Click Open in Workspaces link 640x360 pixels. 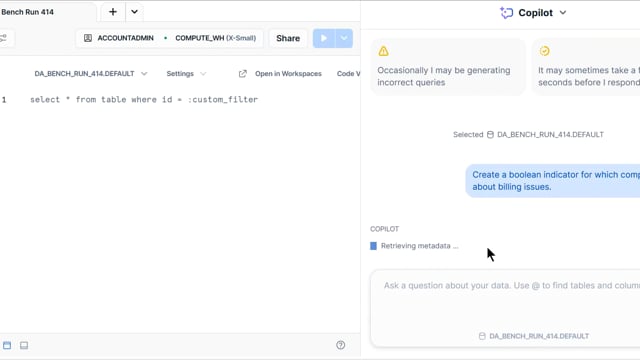[288, 73]
